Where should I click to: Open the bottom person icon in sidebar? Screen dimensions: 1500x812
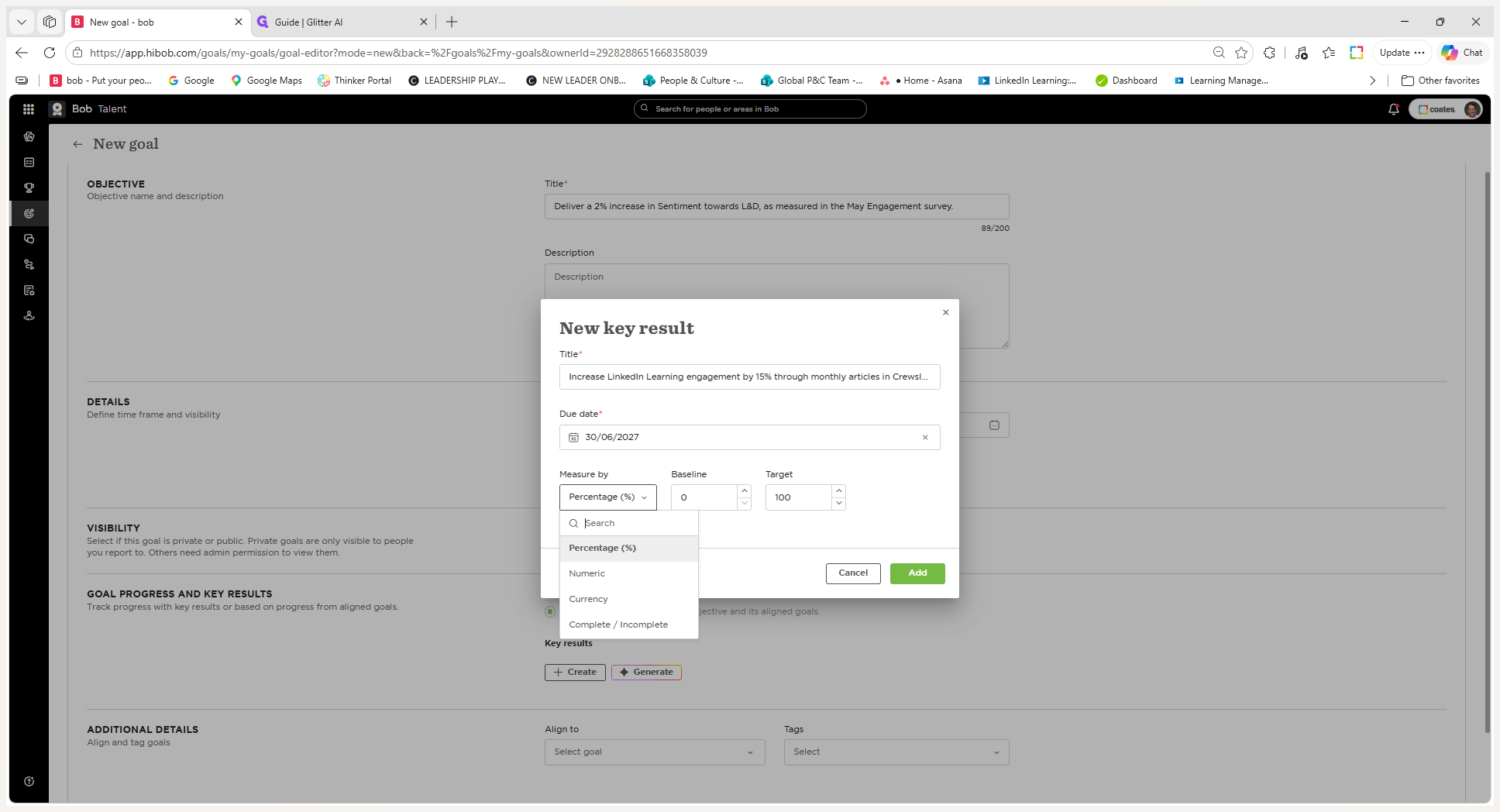point(29,315)
